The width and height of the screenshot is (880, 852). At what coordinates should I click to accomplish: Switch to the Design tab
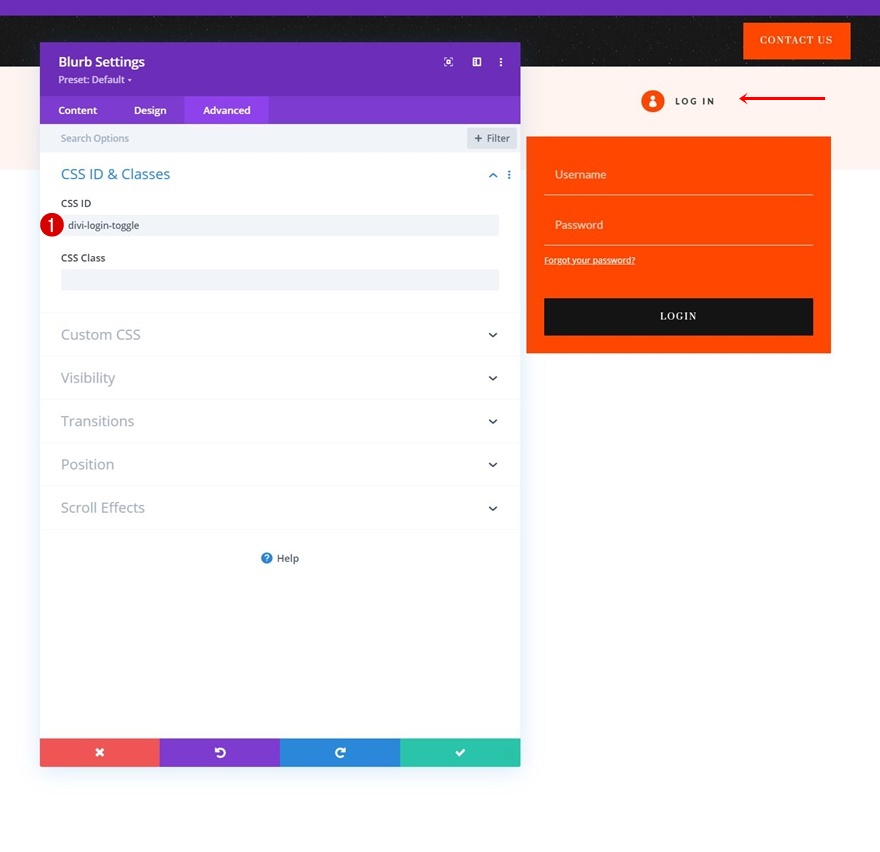click(150, 110)
